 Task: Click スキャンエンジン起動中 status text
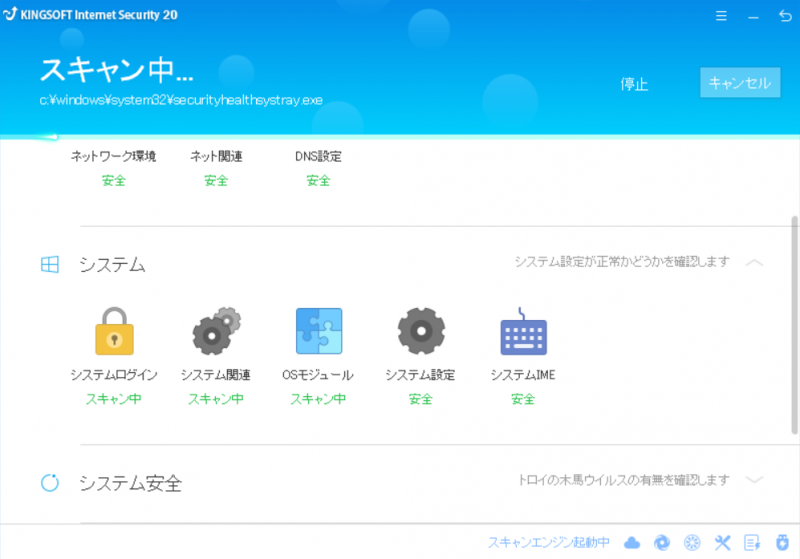pyautogui.click(x=548, y=542)
